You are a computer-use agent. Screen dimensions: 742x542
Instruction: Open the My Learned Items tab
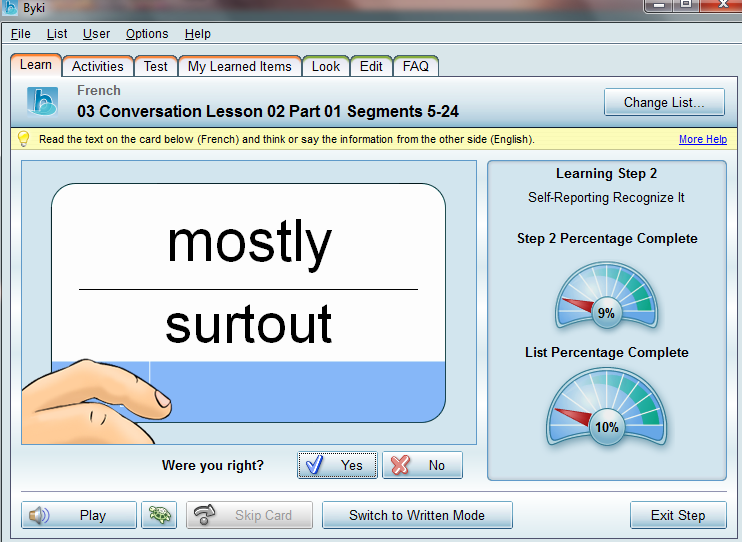point(239,66)
